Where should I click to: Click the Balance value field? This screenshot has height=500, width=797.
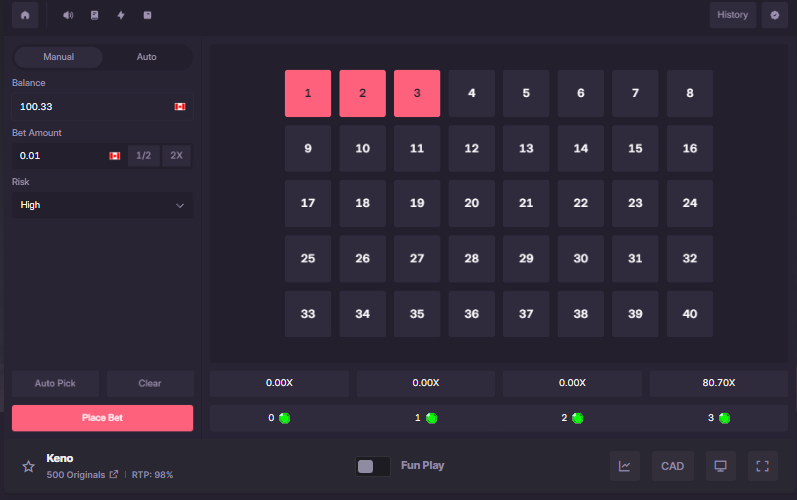[102, 107]
